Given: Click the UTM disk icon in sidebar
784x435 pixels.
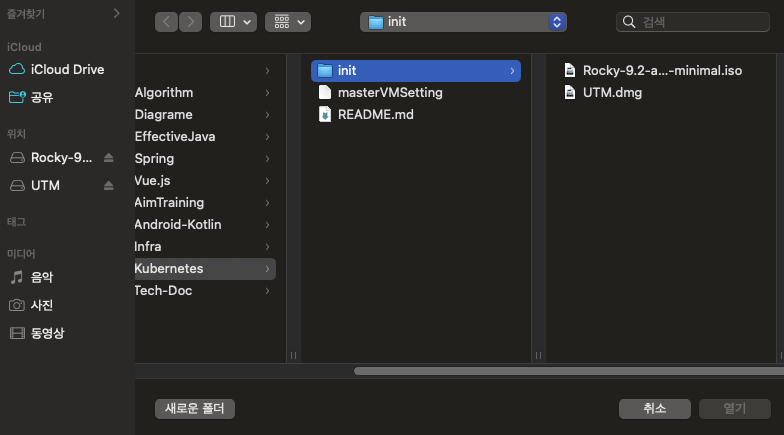Looking at the screenshot, I should coord(17,186).
